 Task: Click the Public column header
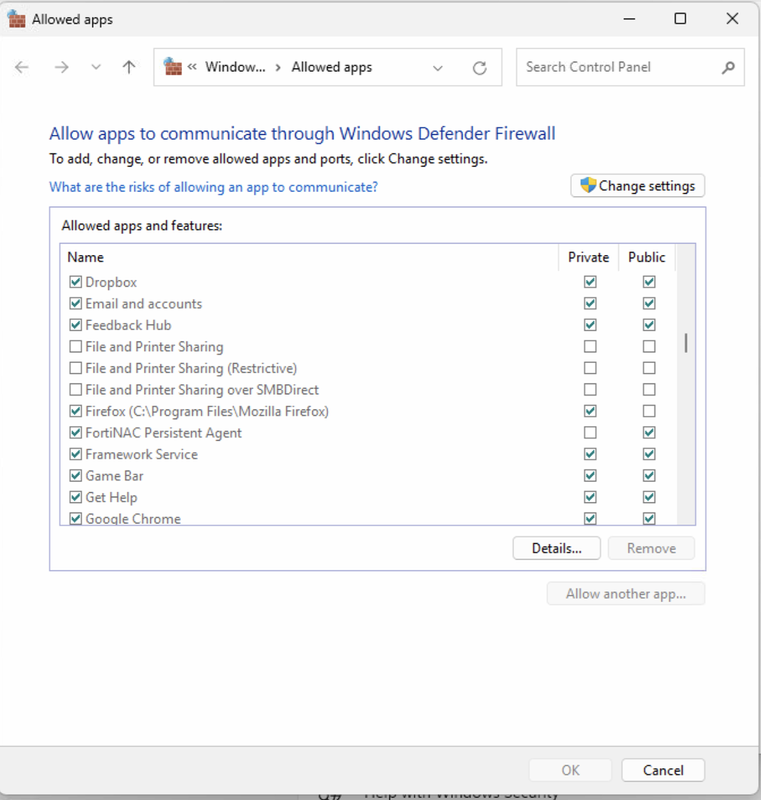click(x=647, y=257)
